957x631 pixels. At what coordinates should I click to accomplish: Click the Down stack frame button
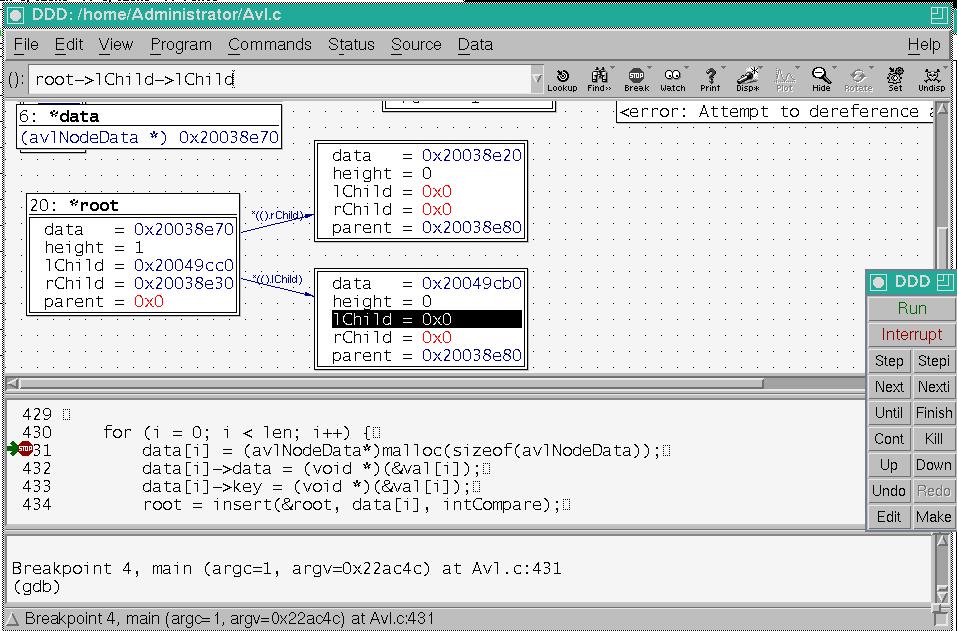click(934, 465)
